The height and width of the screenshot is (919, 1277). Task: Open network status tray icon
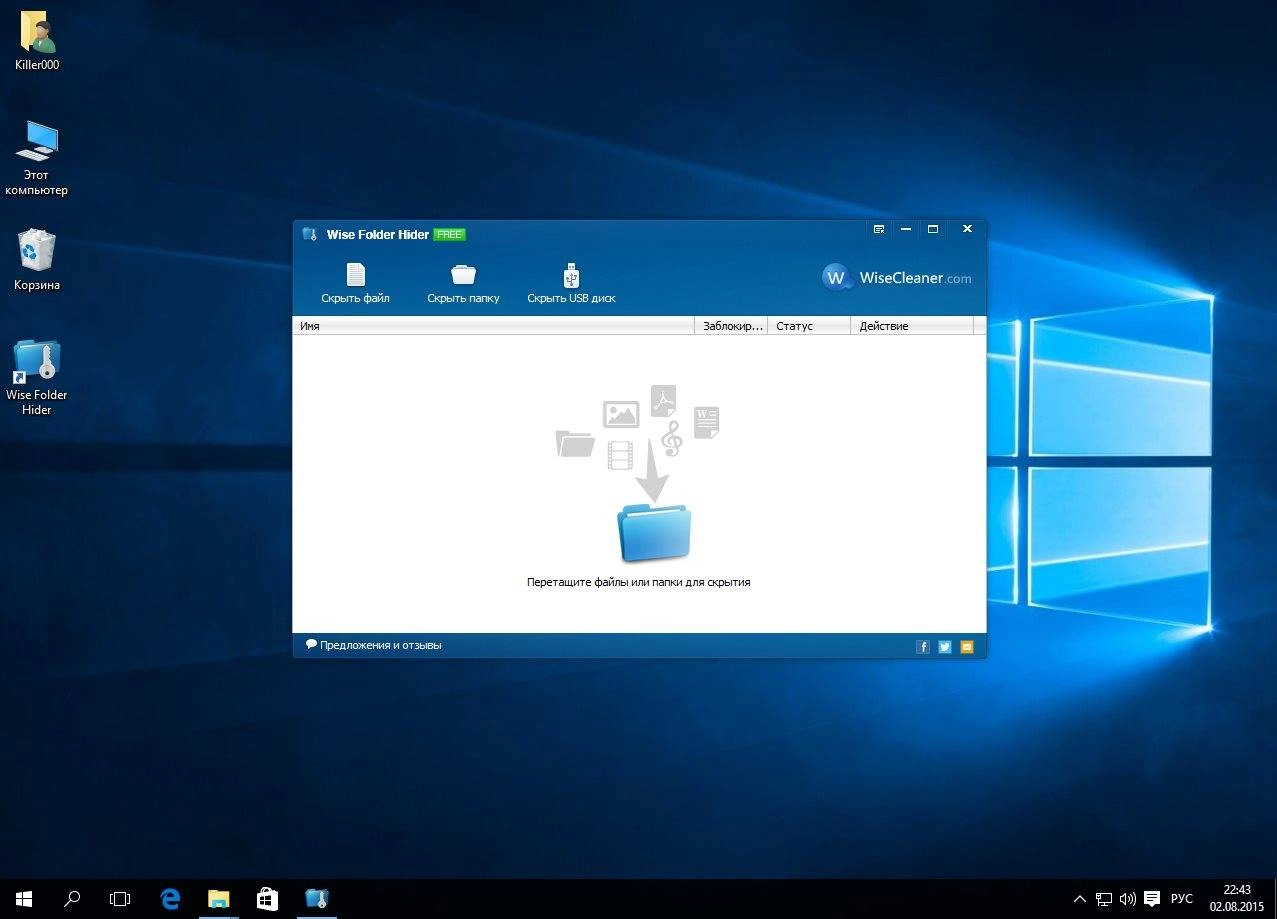click(x=1104, y=899)
